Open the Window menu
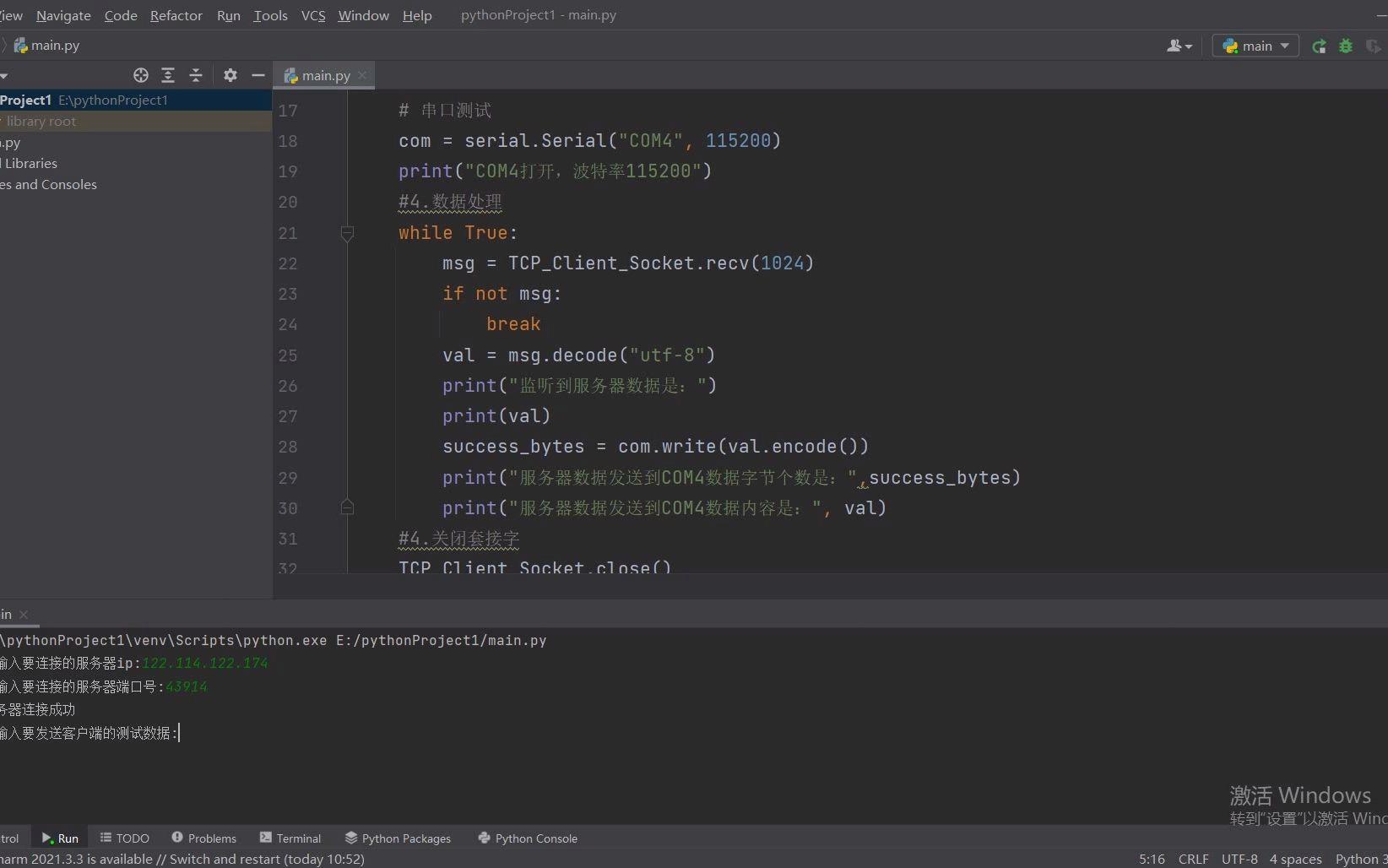This screenshot has height=868, width=1388. 363,15
